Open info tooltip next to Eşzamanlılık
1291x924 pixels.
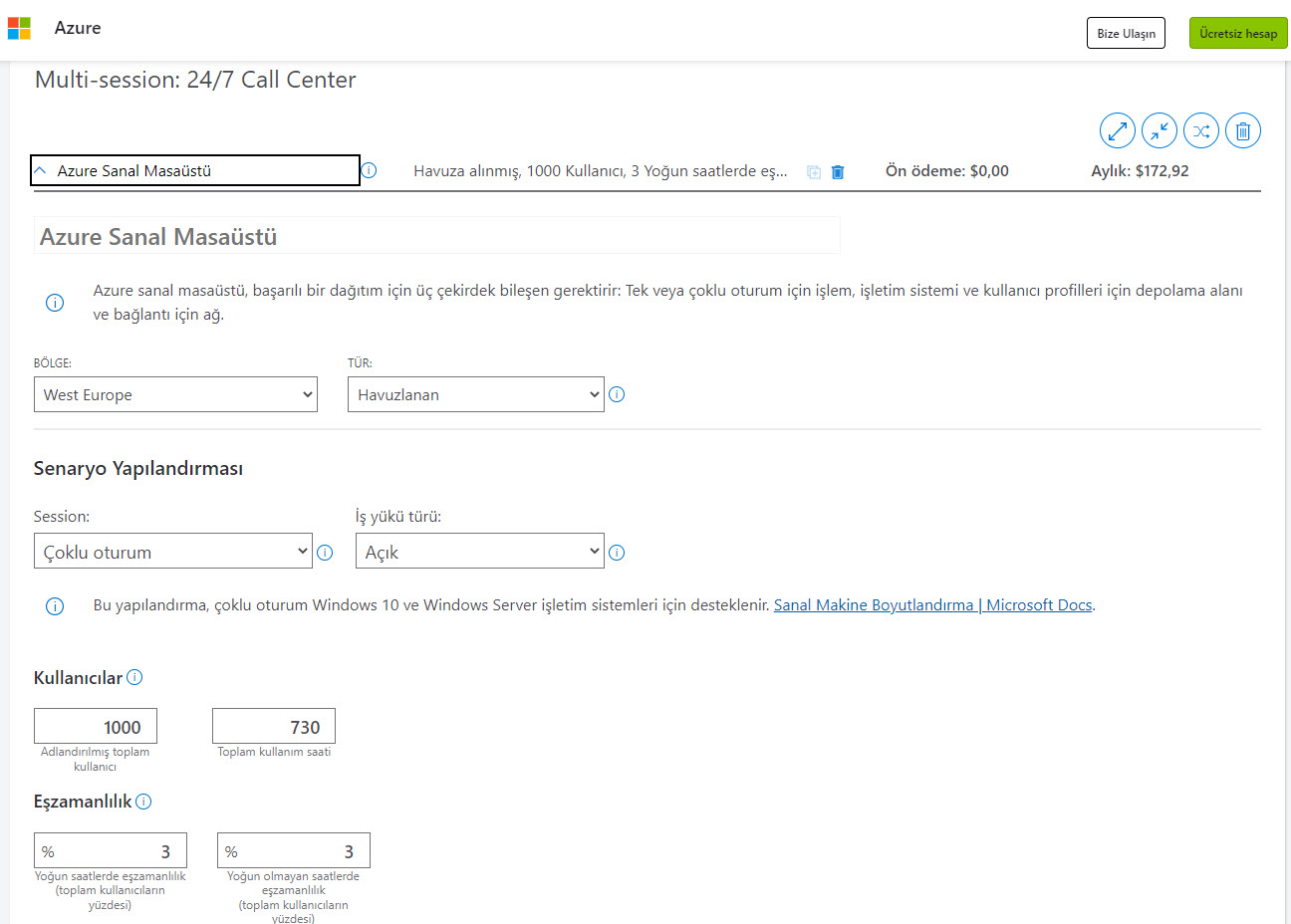143,802
